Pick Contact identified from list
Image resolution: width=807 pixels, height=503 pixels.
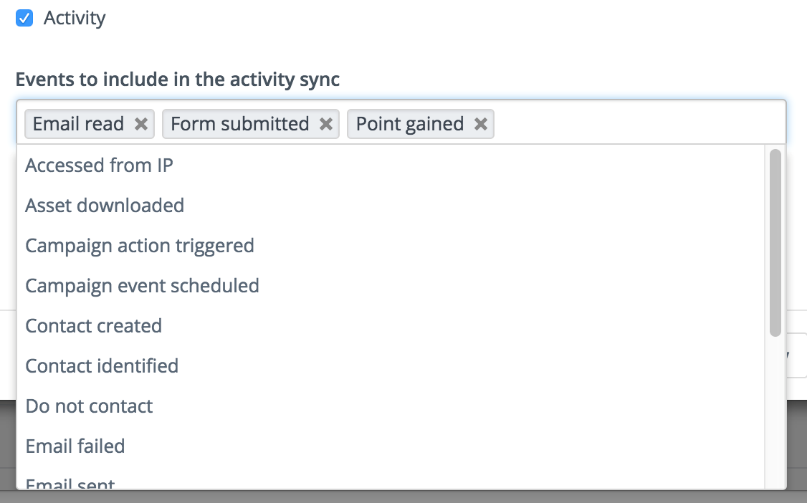pyautogui.click(x=102, y=365)
